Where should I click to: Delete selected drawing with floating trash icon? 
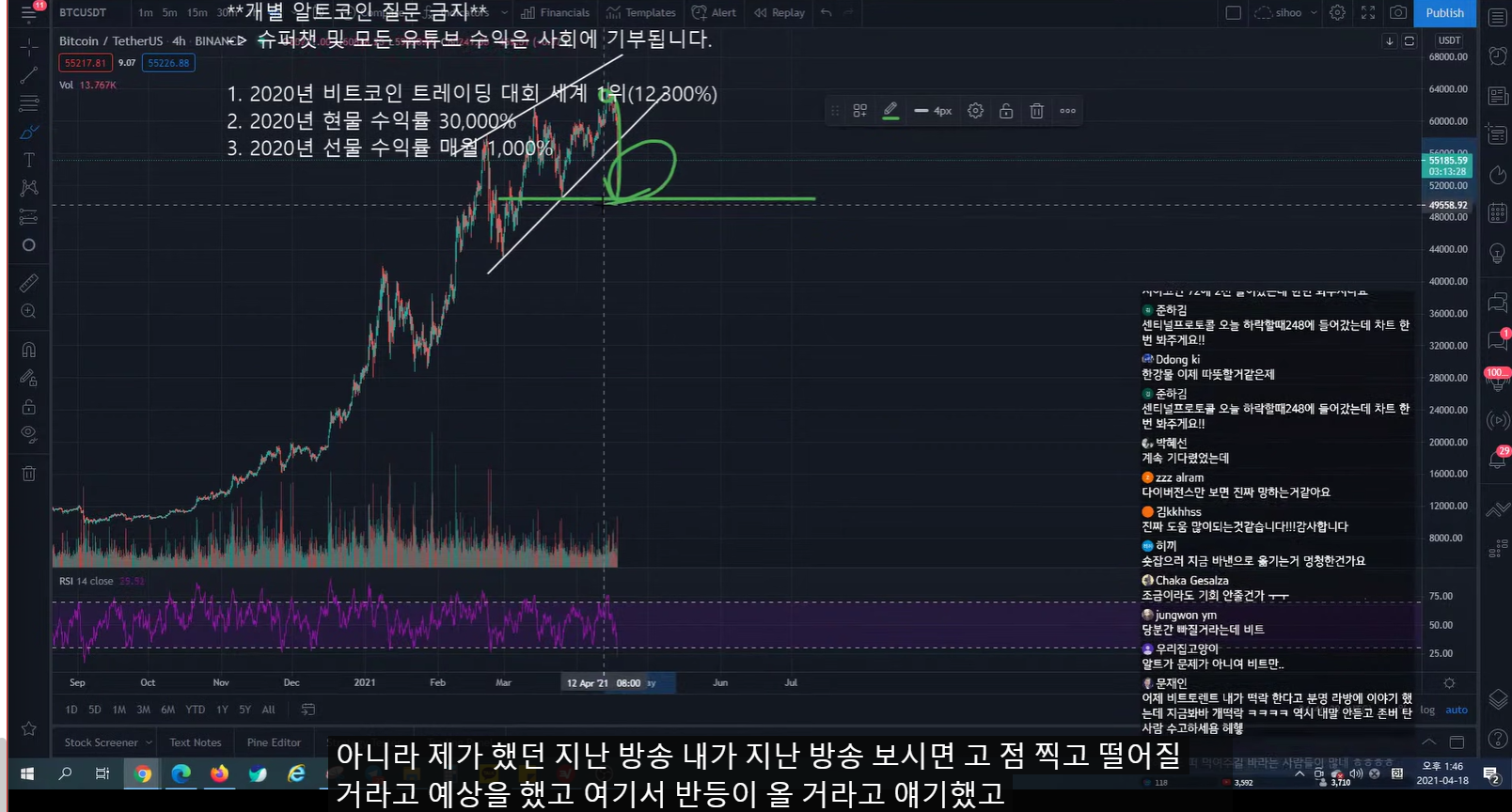click(x=1036, y=111)
